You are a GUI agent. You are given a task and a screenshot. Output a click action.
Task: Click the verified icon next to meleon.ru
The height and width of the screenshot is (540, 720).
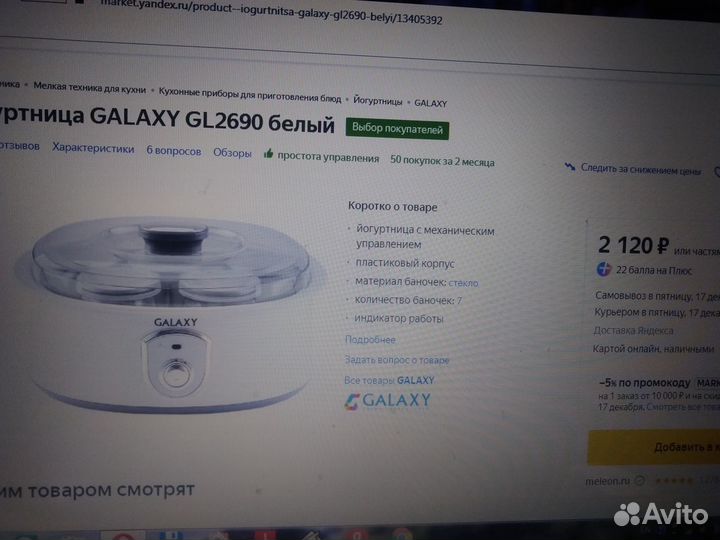pos(640,481)
